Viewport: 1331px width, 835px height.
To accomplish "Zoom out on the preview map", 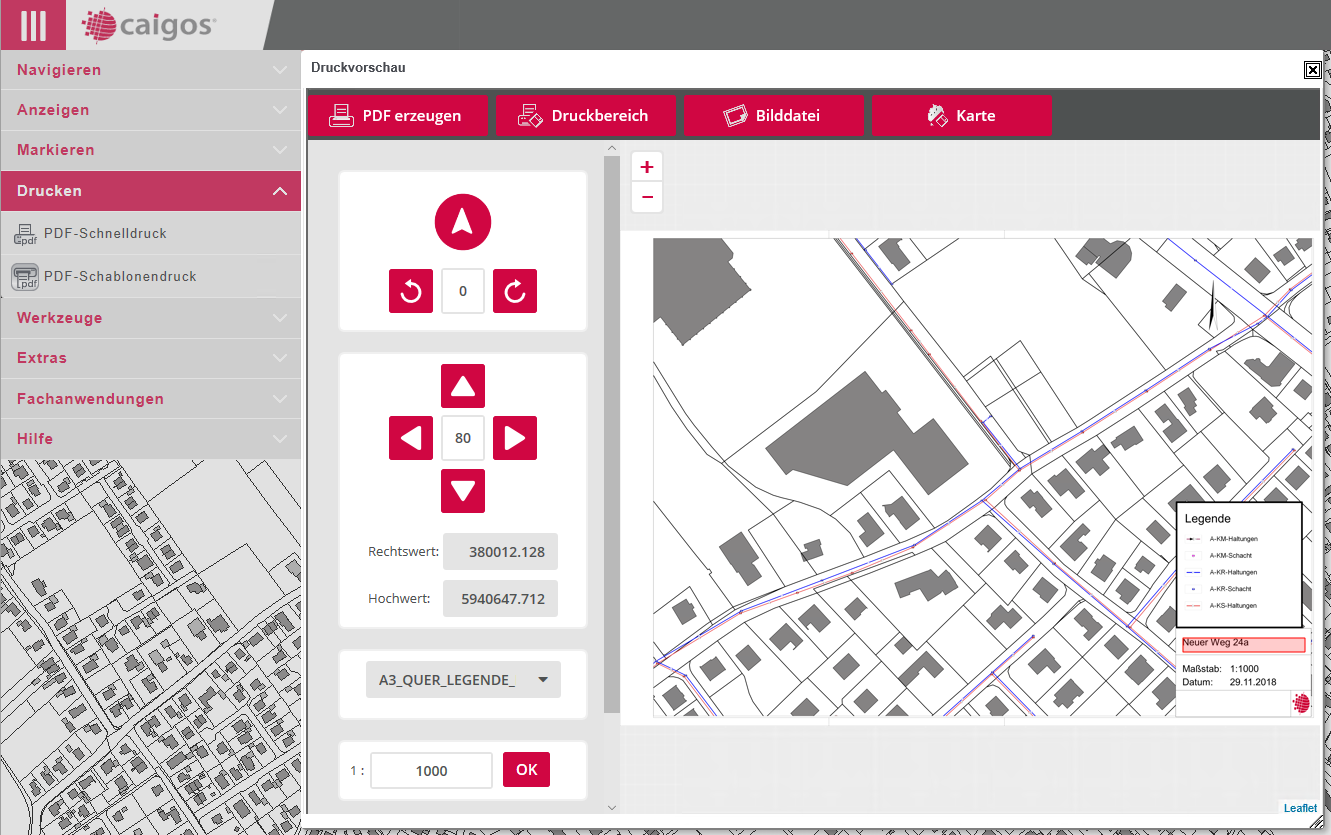I will pyautogui.click(x=647, y=197).
